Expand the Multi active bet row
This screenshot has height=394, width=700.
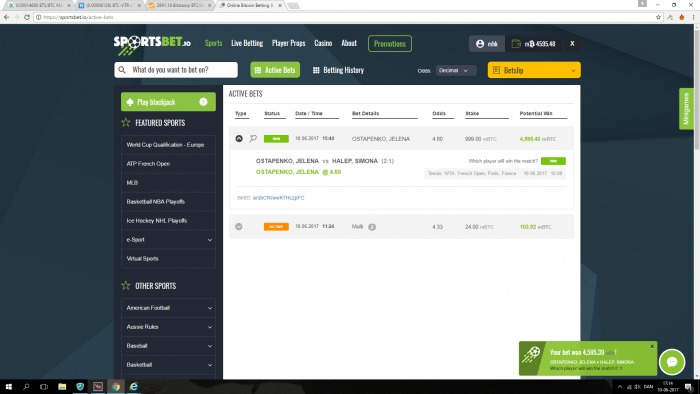click(239, 227)
